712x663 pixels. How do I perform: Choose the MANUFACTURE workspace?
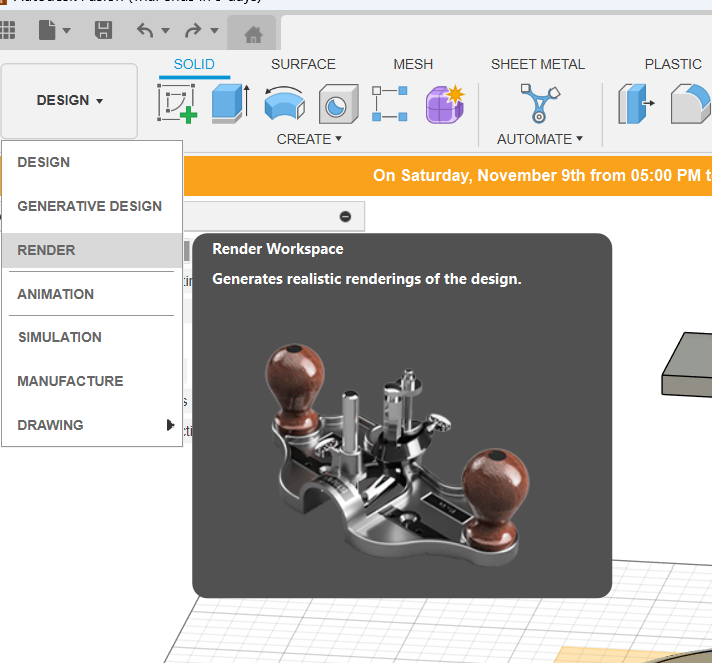click(92, 381)
